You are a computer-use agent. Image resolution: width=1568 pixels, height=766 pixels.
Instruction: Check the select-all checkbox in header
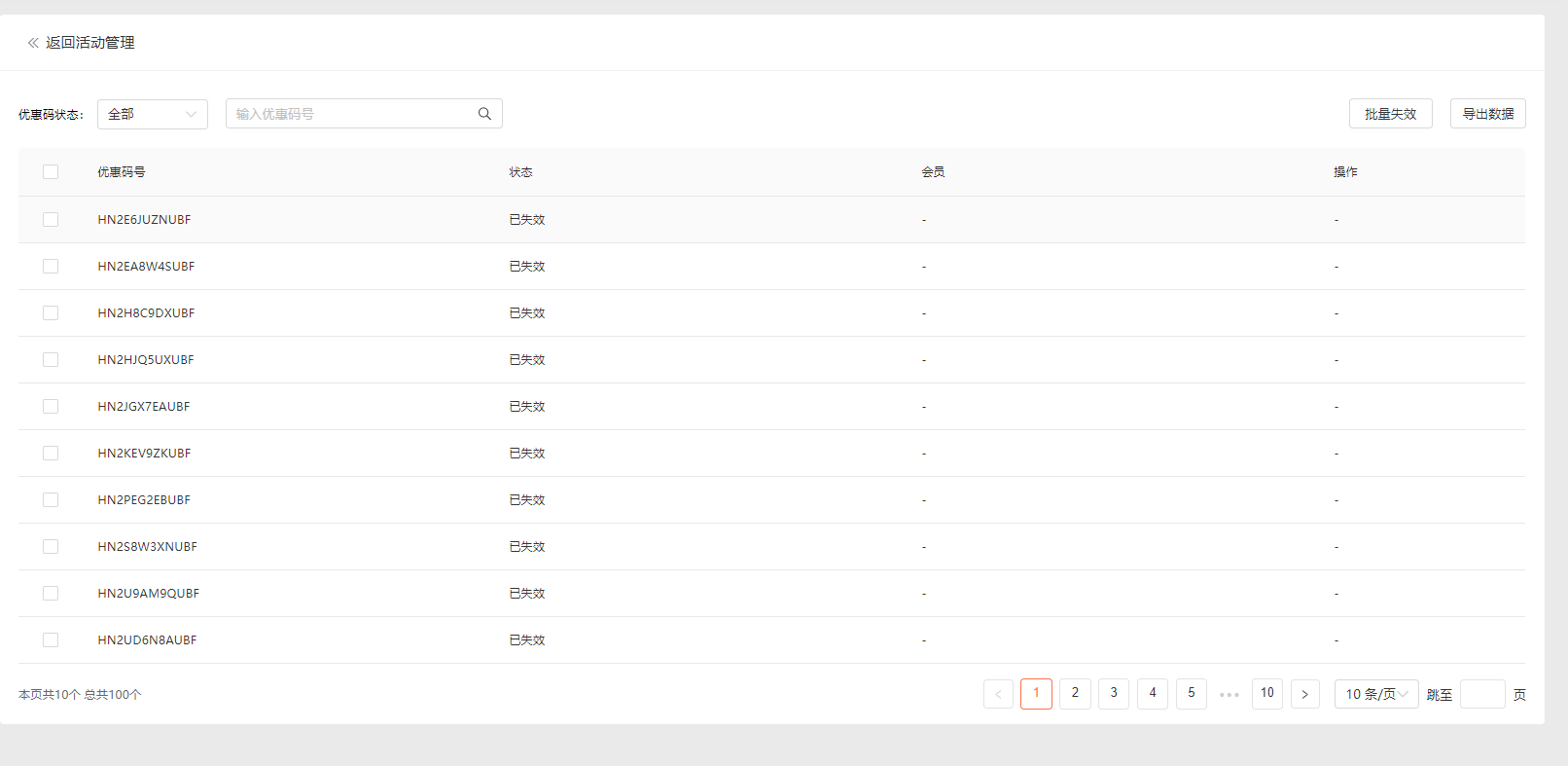(x=51, y=172)
